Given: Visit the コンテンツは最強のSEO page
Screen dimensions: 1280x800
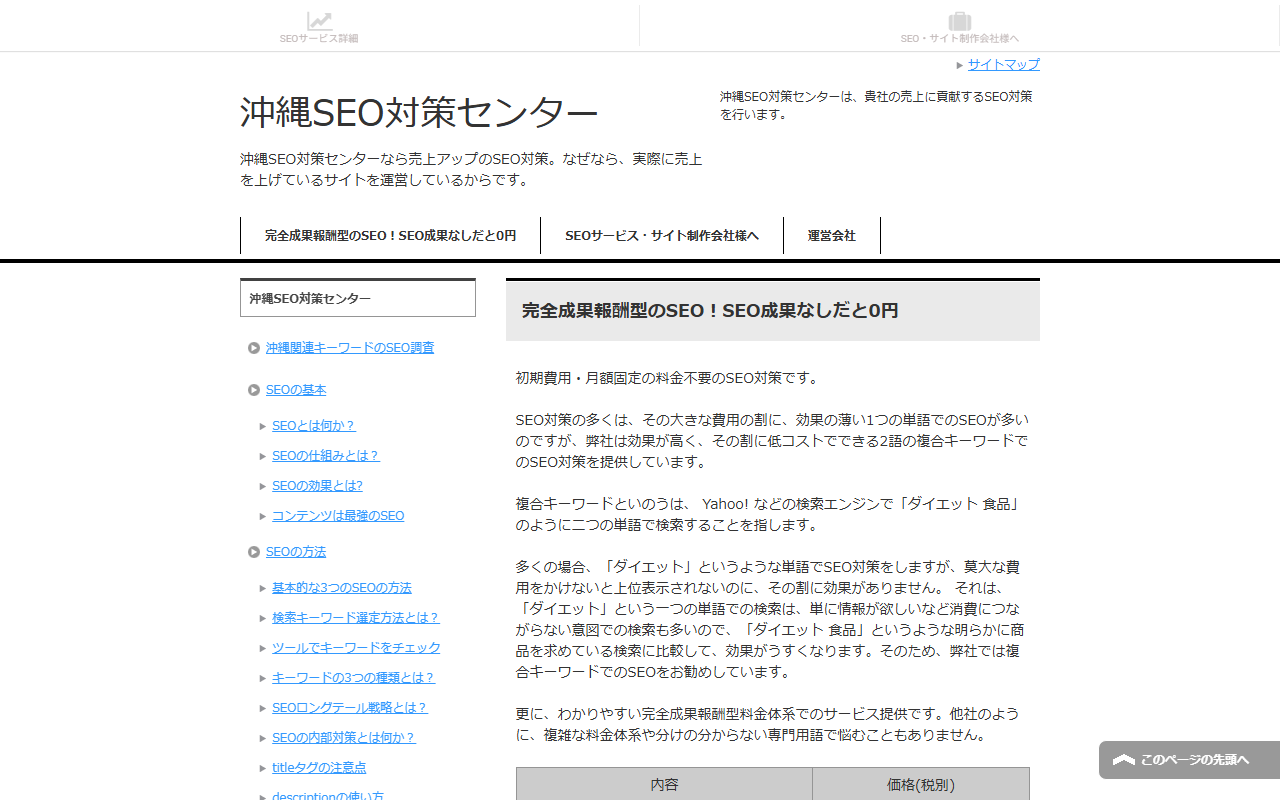Looking at the screenshot, I should coord(337,516).
